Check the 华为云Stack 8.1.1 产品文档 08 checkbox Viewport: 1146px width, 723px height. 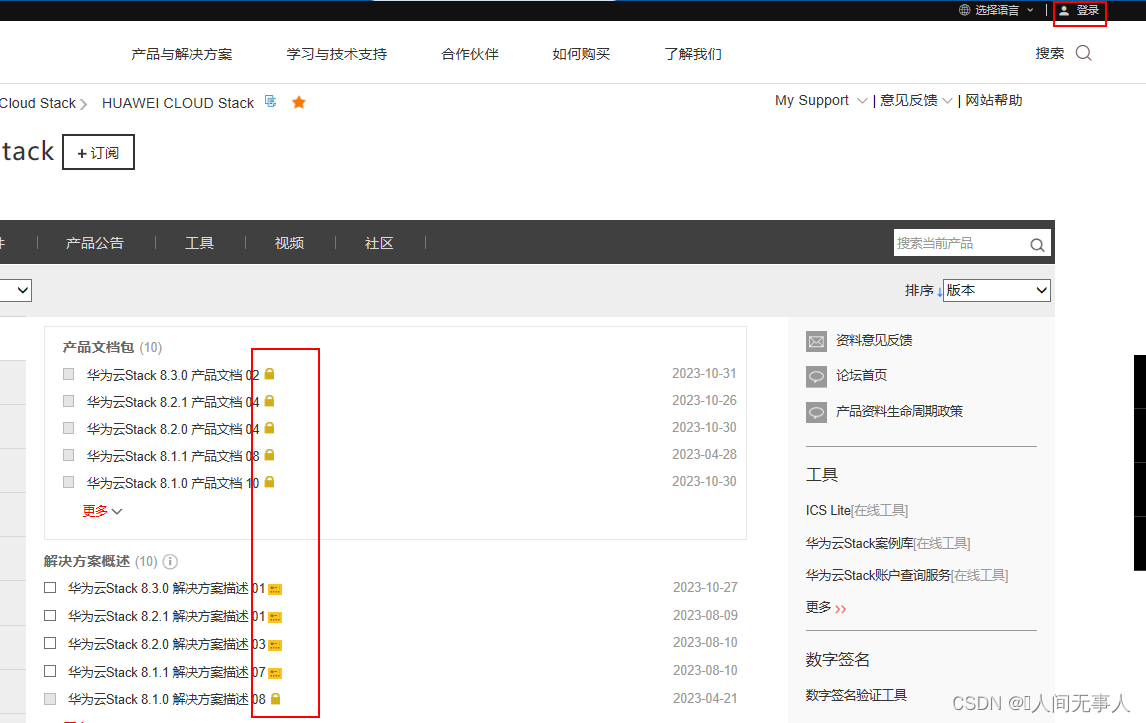click(69, 455)
